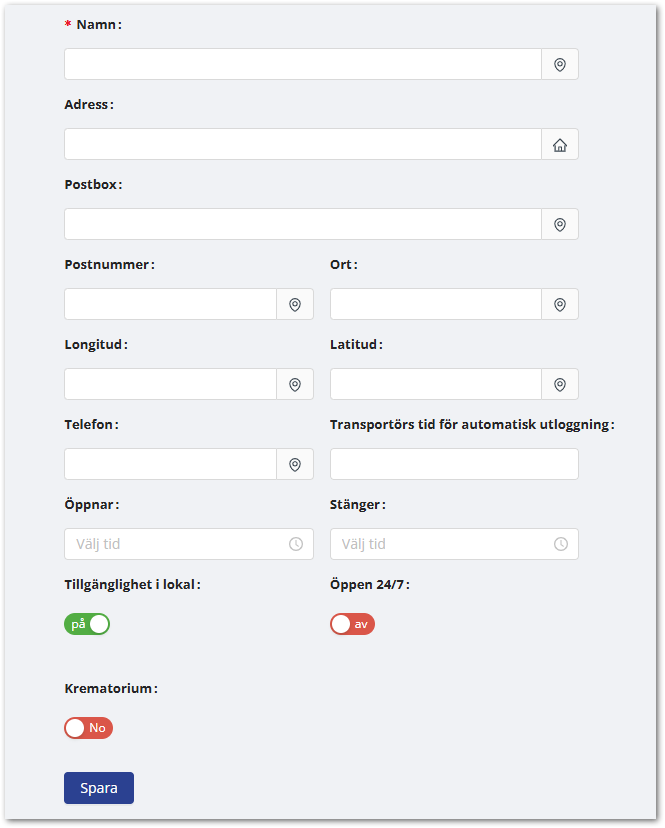Image resolution: width=665 pixels, height=828 pixels.
Task: Click into the Adress input field
Action: click(x=302, y=144)
